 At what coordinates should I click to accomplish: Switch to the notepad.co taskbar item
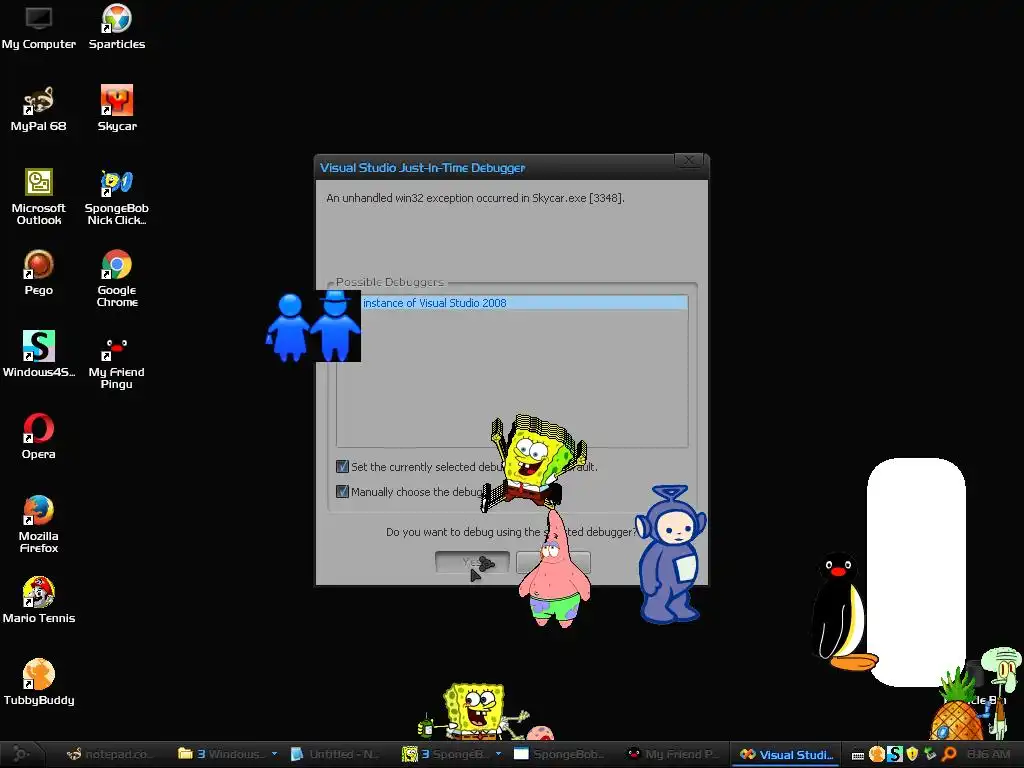click(108, 754)
